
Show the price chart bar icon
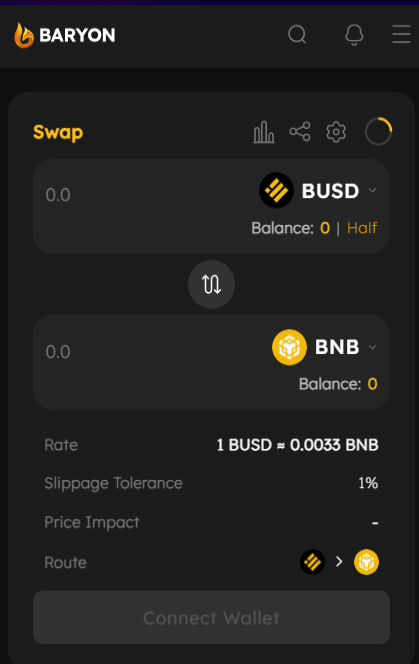pyautogui.click(x=264, y=132)
